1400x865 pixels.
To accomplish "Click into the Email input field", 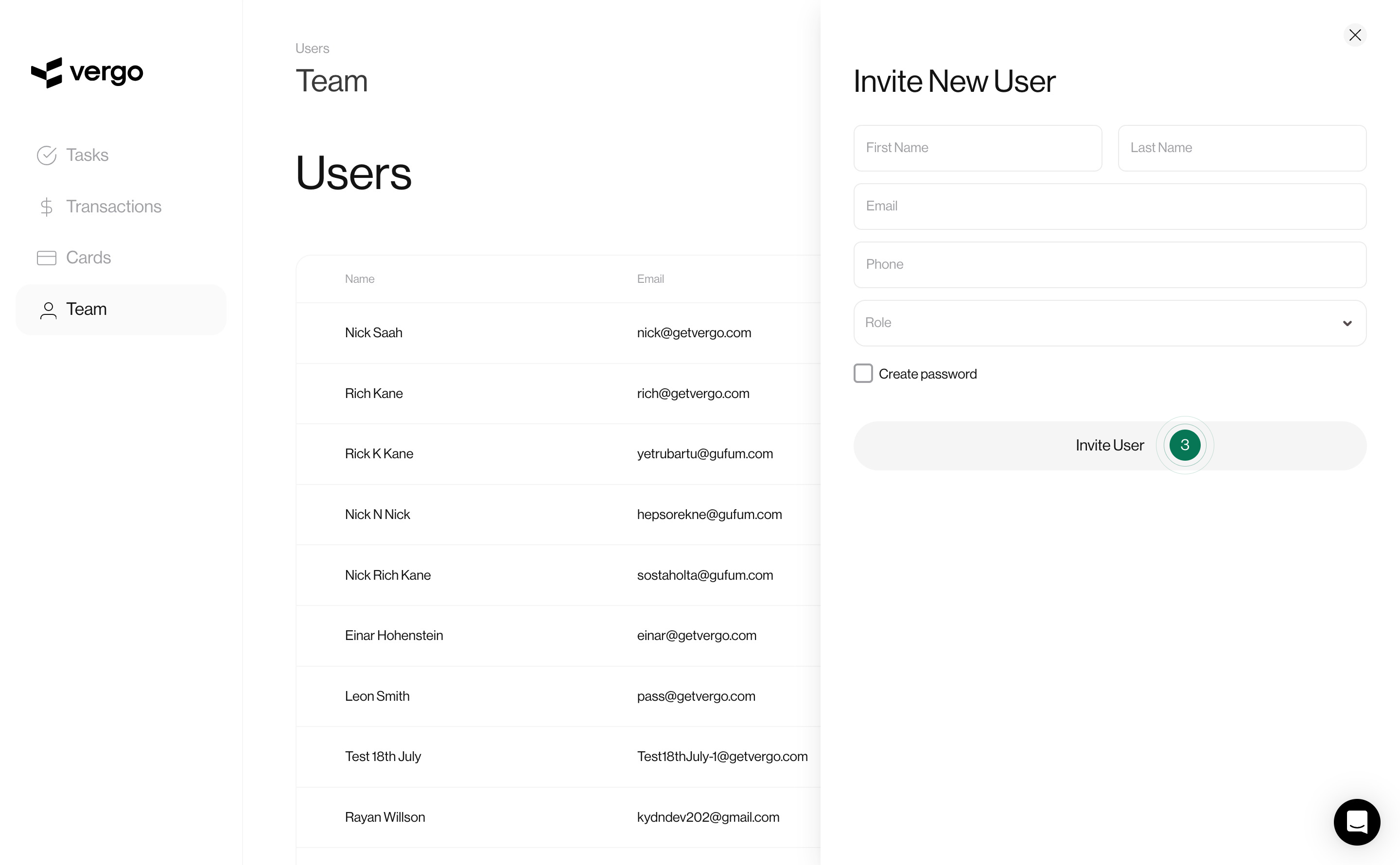I will (x=1109, y=207).
